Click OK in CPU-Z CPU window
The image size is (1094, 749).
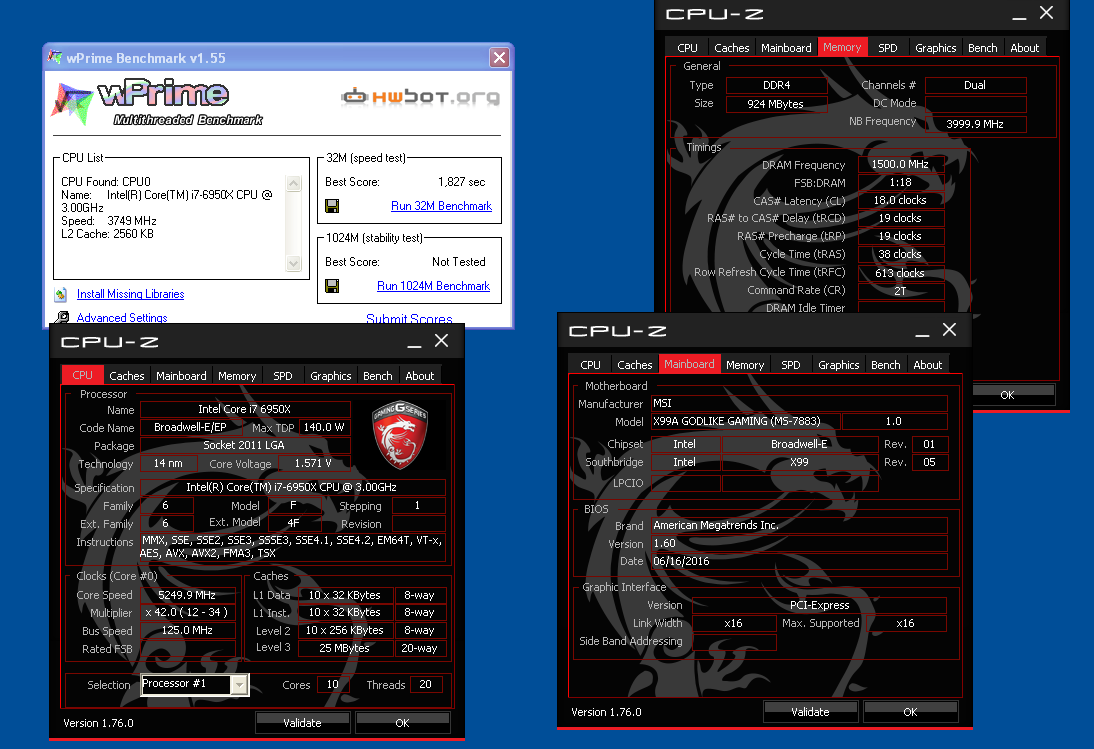(403, 722)
